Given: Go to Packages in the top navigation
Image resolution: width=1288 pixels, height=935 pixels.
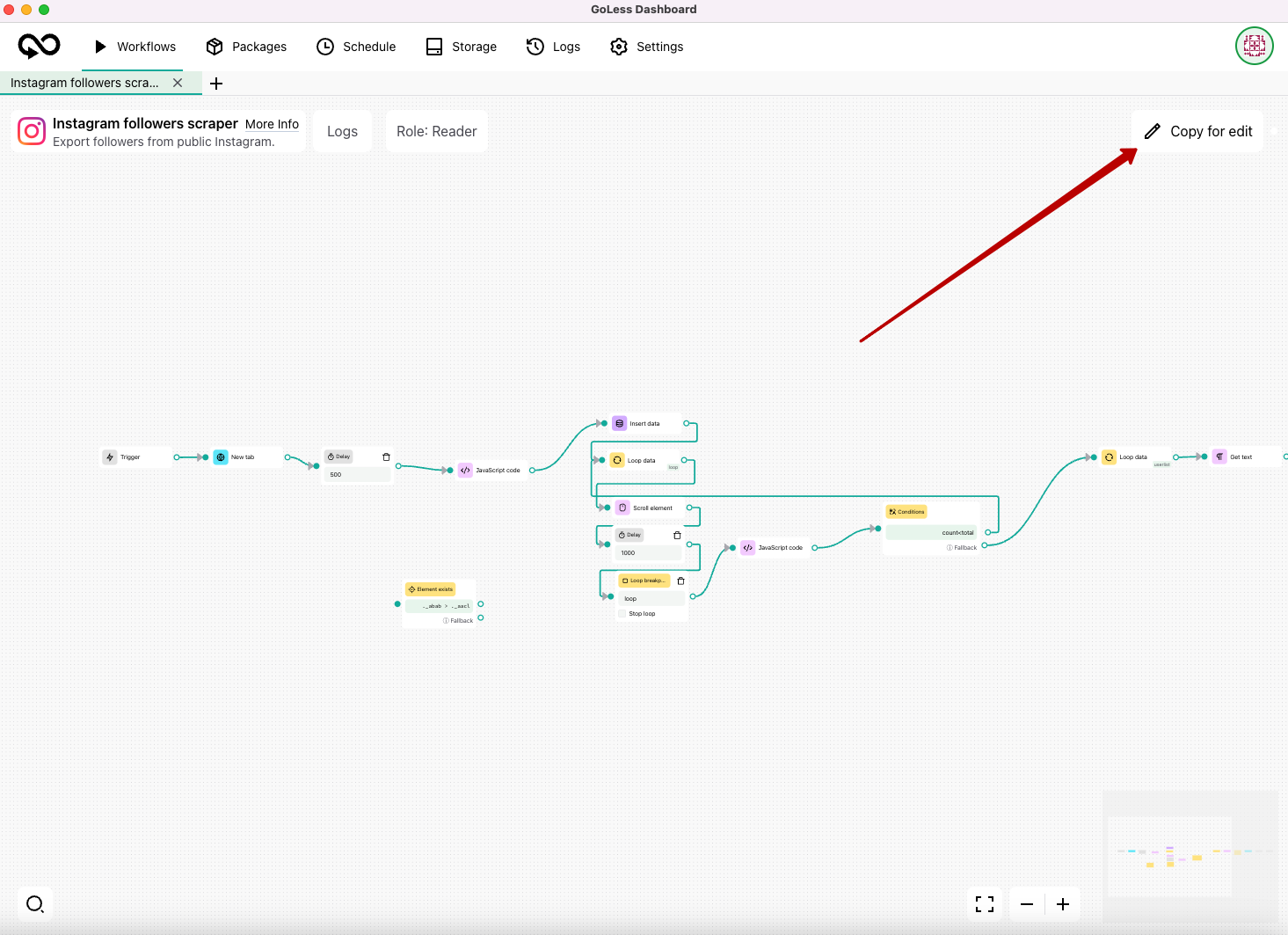Looking at the screenshot, I should 246,47.
